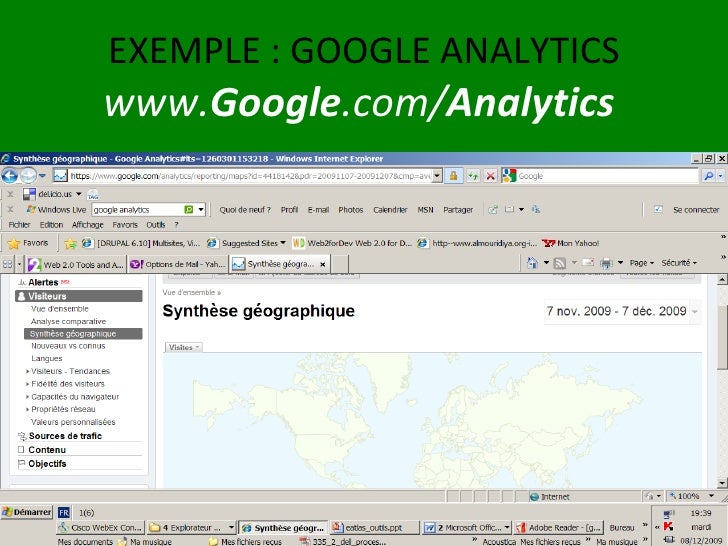Open Calendrier in Windows Live toolbar
The width and height of the screenshot is (728, 546).
tap(390, 210)
